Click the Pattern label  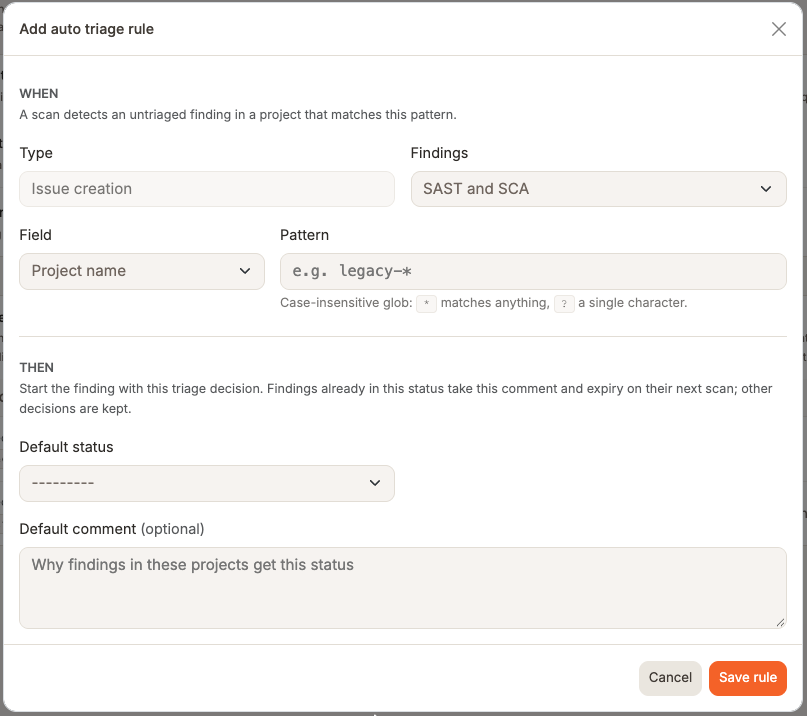304,235
